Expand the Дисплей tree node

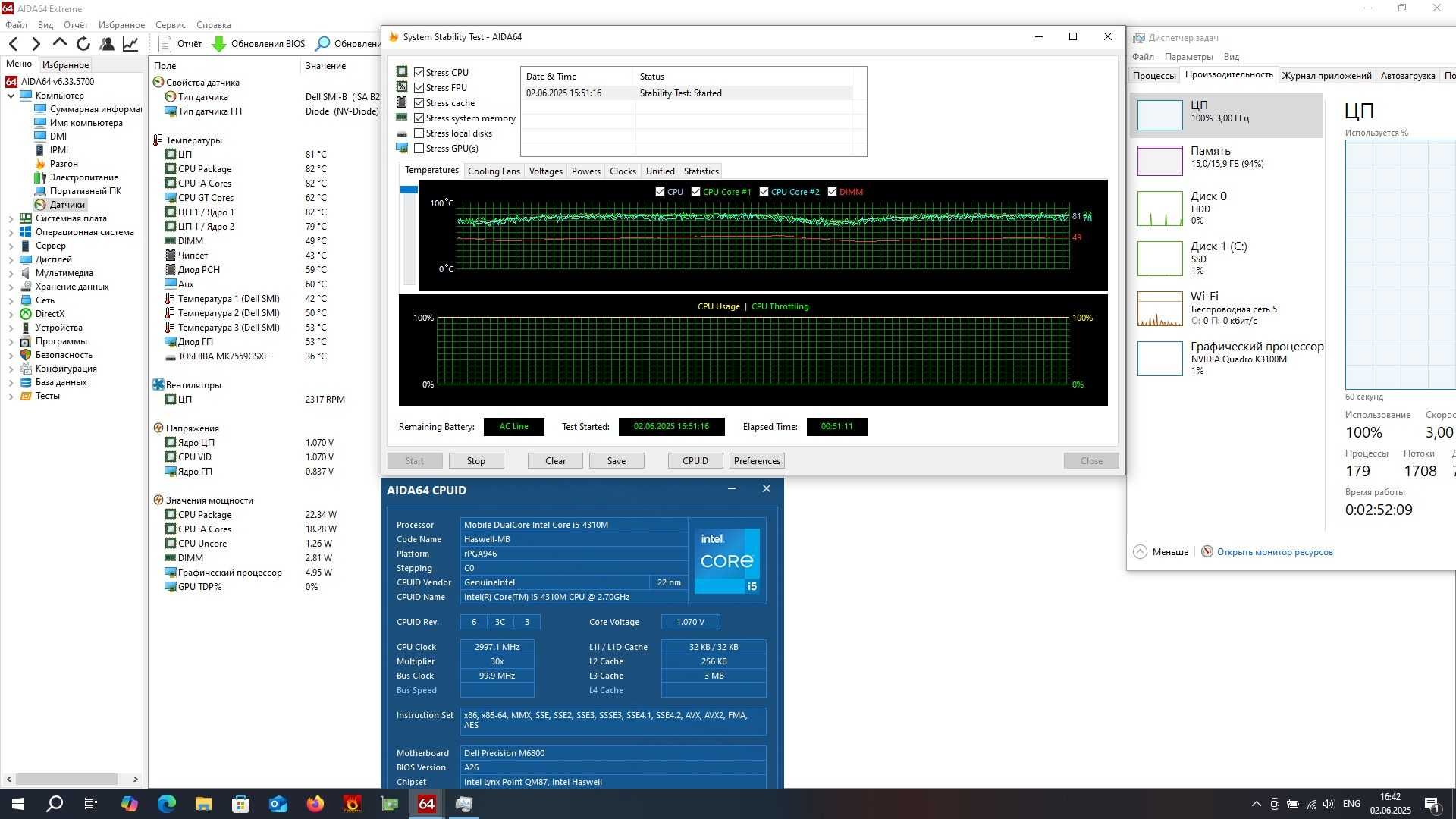pos(11,259)
